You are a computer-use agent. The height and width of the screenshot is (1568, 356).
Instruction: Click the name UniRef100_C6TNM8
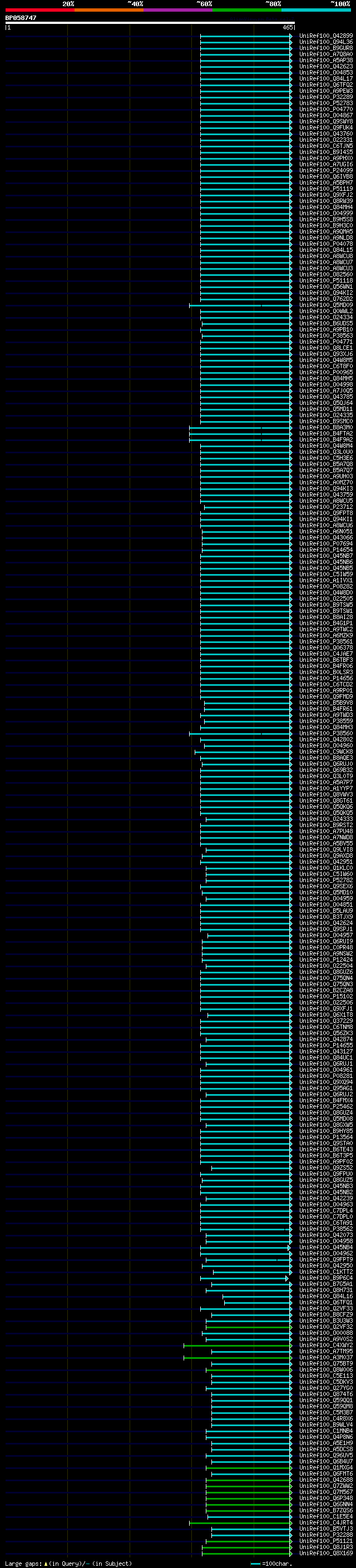pos(325,1027)
